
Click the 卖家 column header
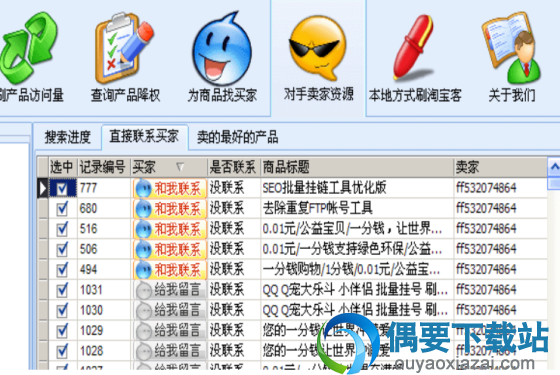click(x=500, y=167)
